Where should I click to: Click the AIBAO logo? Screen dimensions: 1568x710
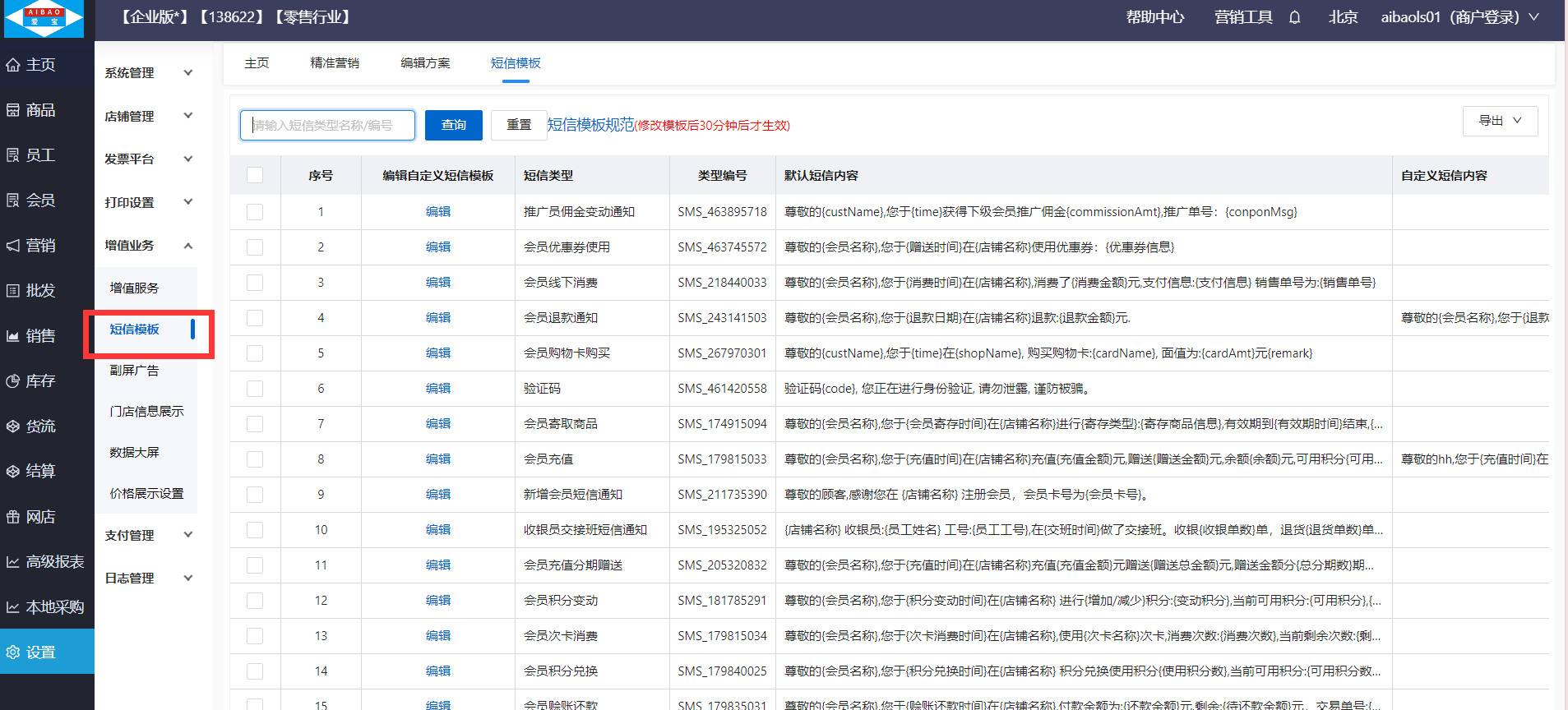click(44, 18)
